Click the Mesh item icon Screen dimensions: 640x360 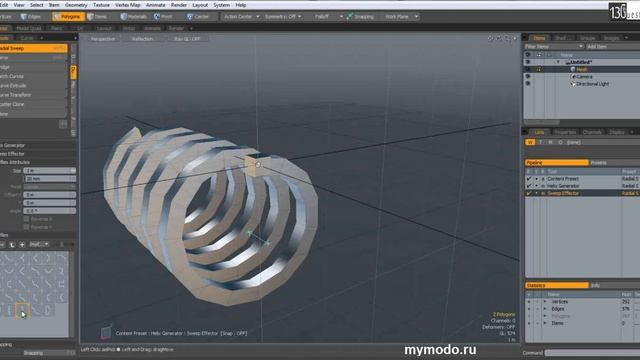click(573, 69)
